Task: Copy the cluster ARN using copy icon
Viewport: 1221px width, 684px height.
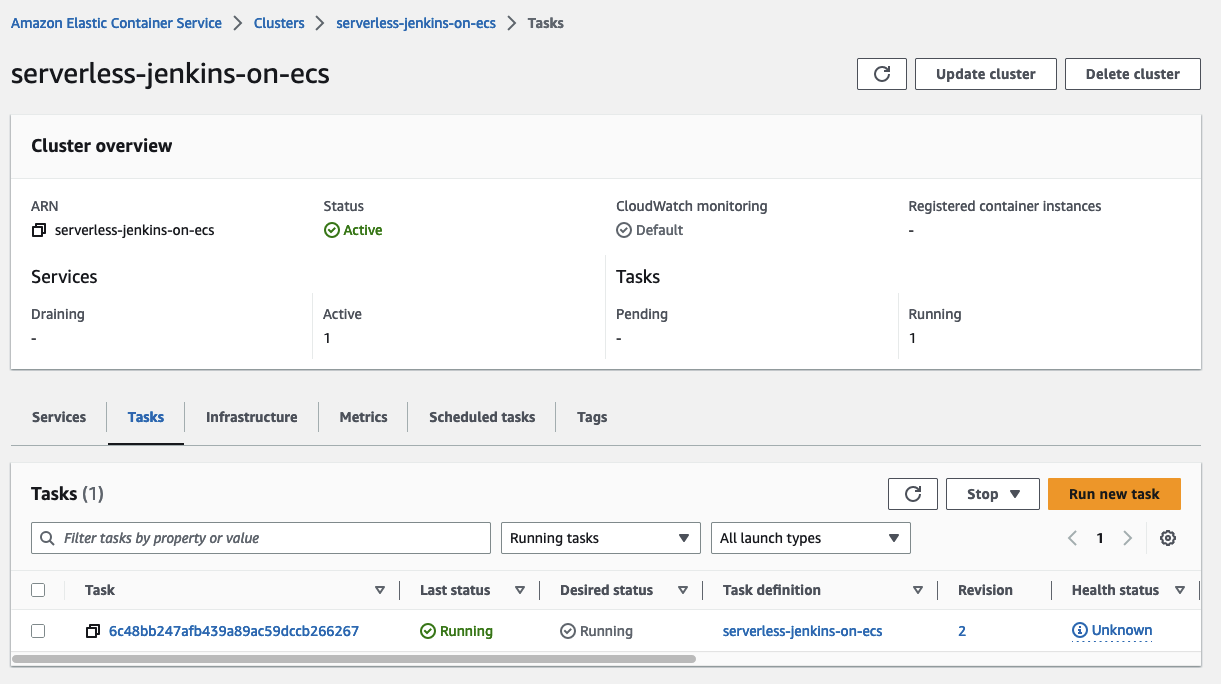Action: 39,230
